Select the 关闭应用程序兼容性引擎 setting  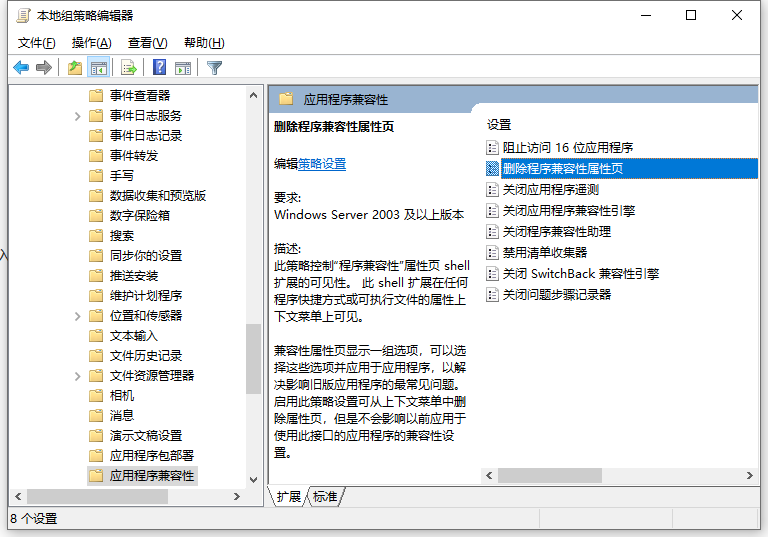coord(569,211)
